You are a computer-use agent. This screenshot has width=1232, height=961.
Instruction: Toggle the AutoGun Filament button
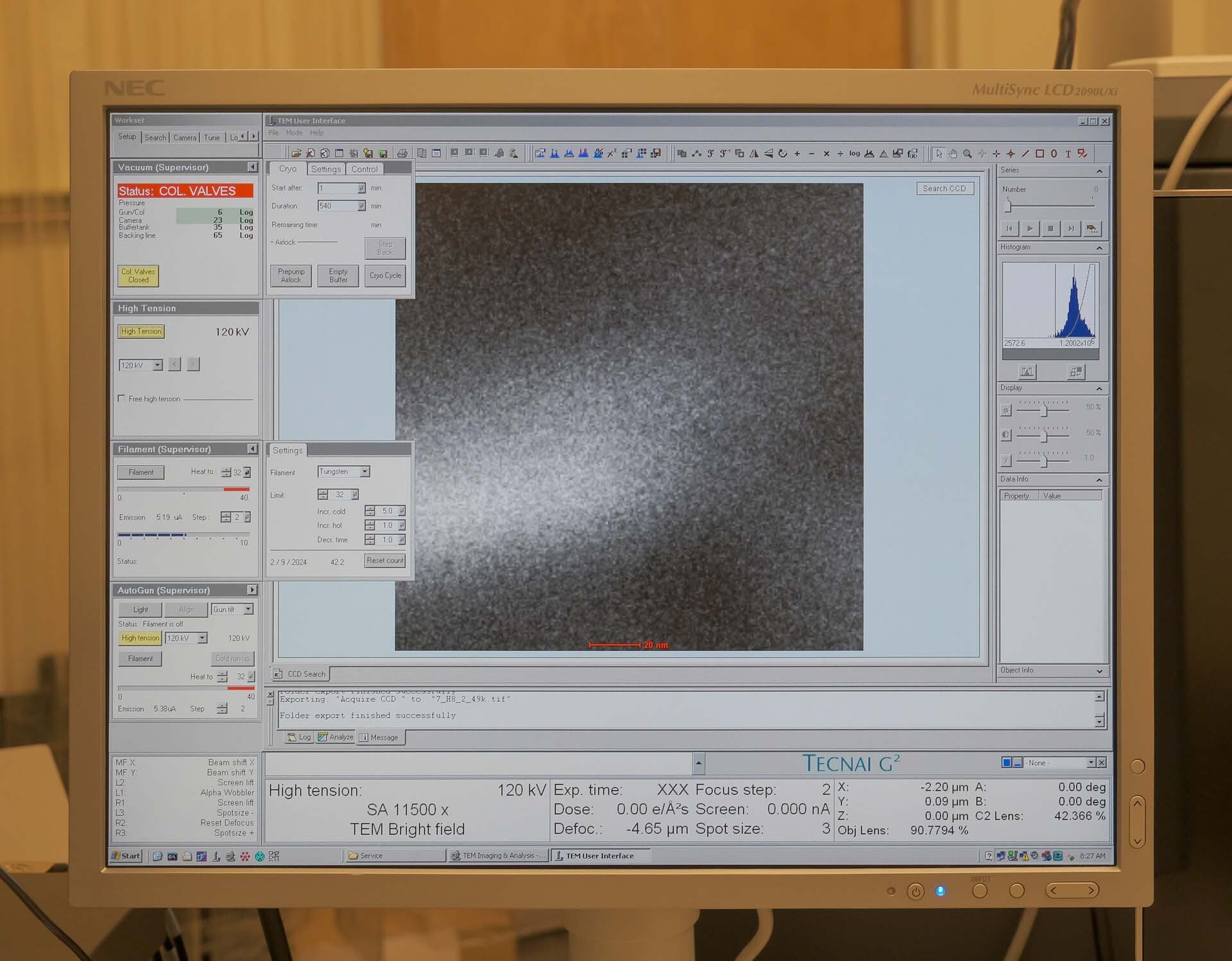tap(140, 659)
